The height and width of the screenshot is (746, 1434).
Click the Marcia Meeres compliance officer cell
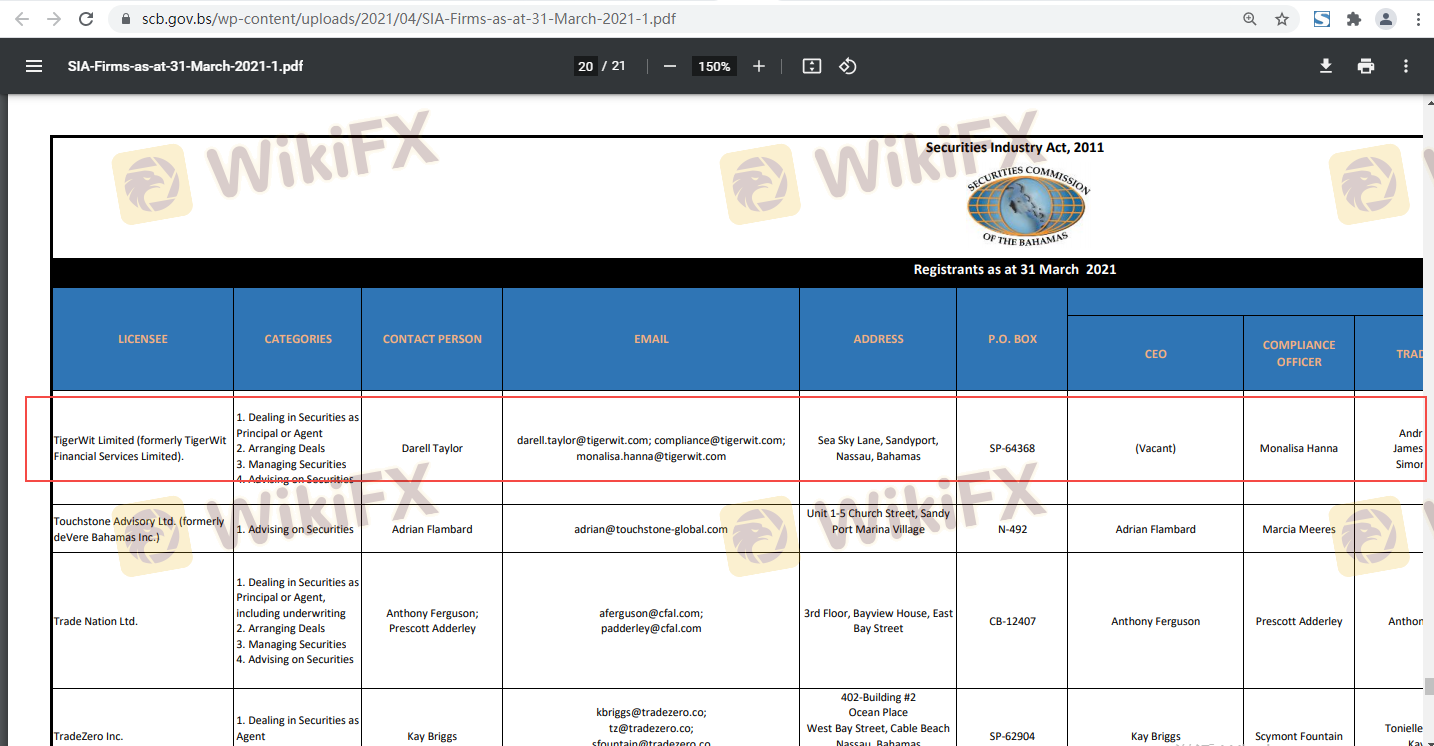[x=1299, y=529]
